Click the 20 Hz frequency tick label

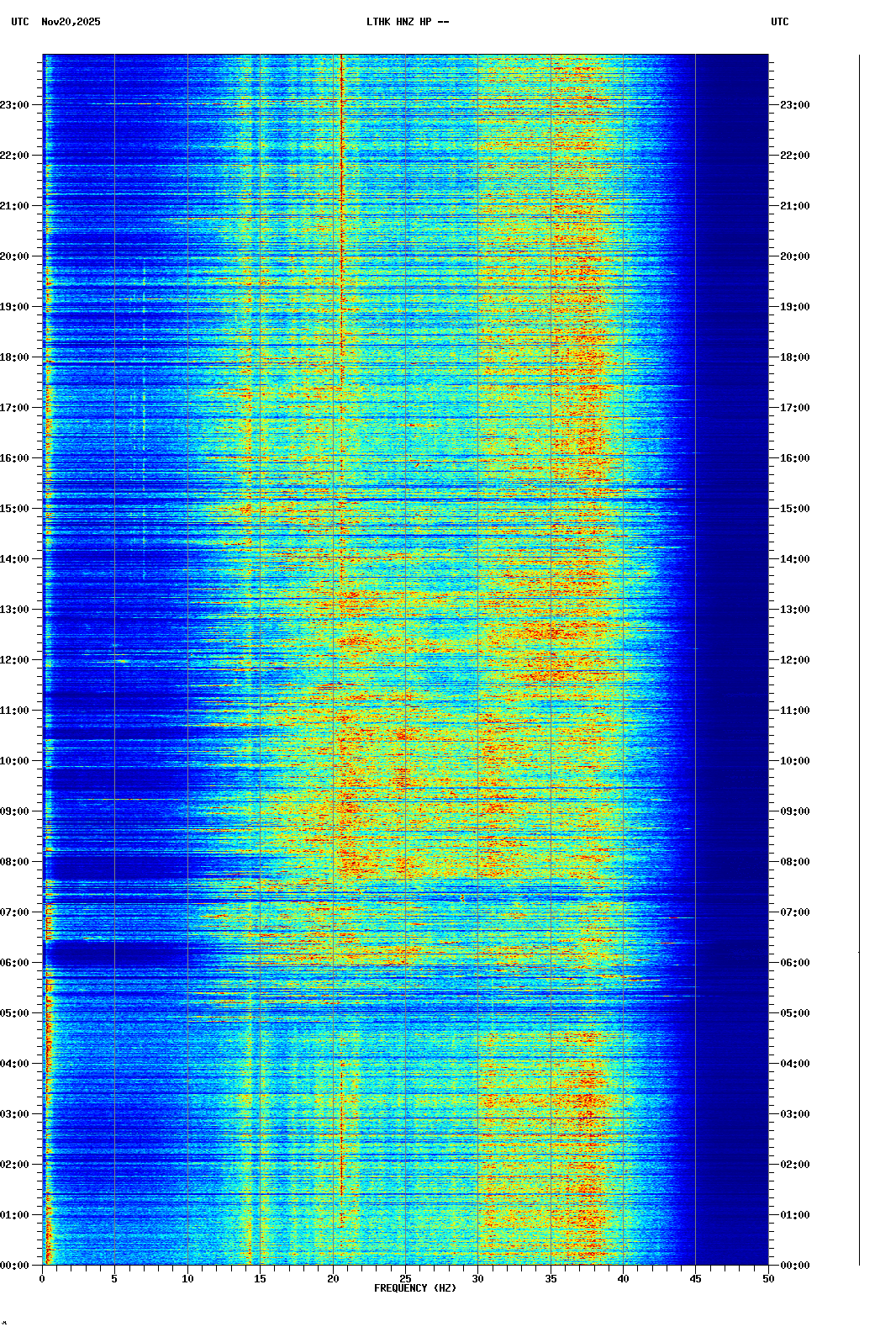pyautogui.click(x=333, y=1279)
